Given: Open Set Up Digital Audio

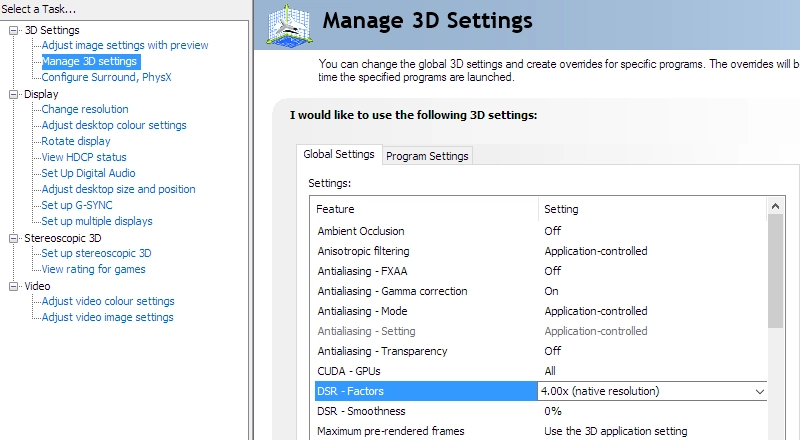Looking at the screenshot, I should [x=88, y=173].
